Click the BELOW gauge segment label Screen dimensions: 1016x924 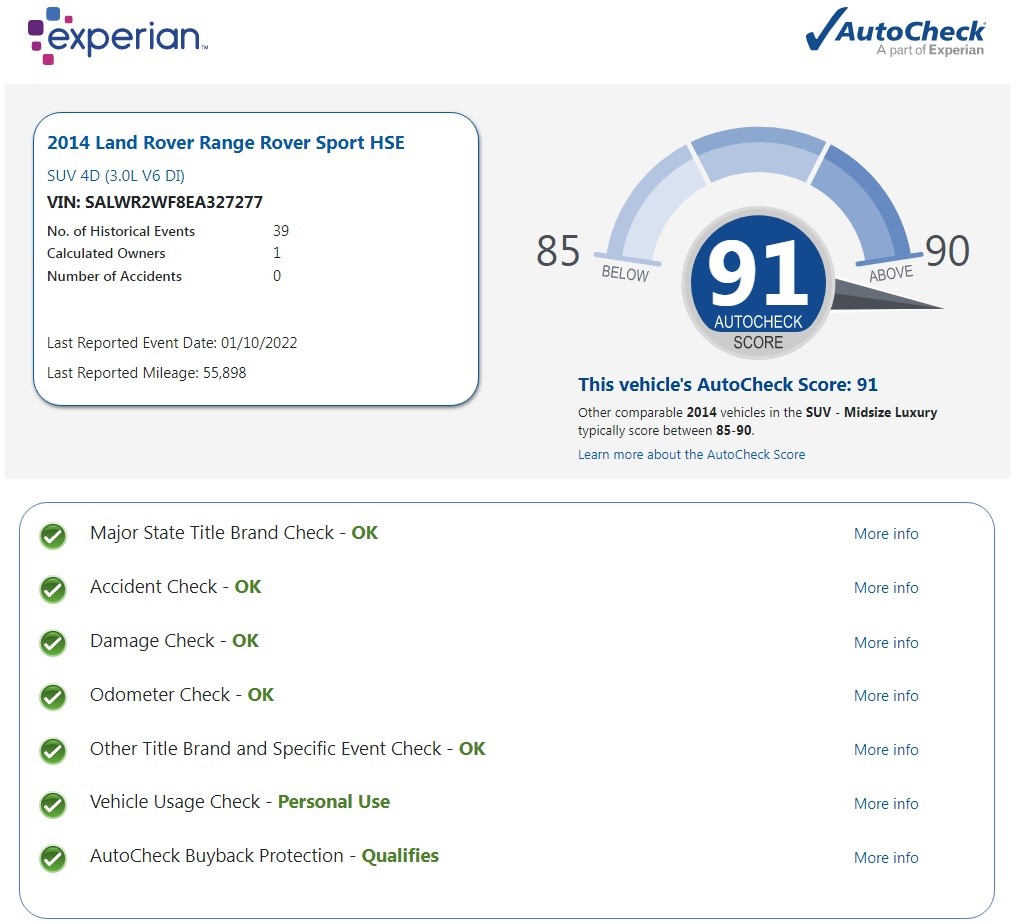coord(625,273)
